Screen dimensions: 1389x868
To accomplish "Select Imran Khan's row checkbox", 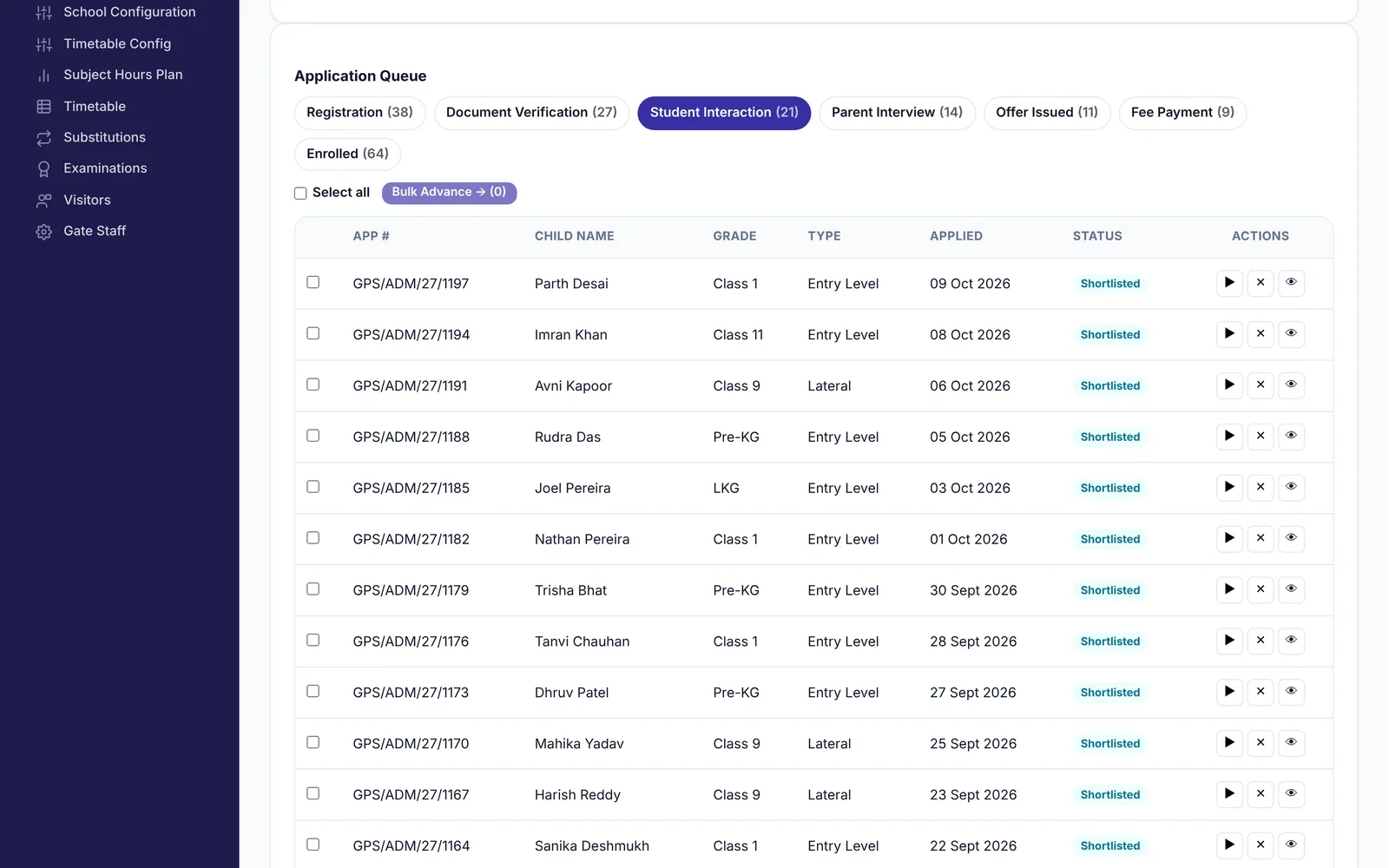I will pyautogui.click(x=313, y=333).
